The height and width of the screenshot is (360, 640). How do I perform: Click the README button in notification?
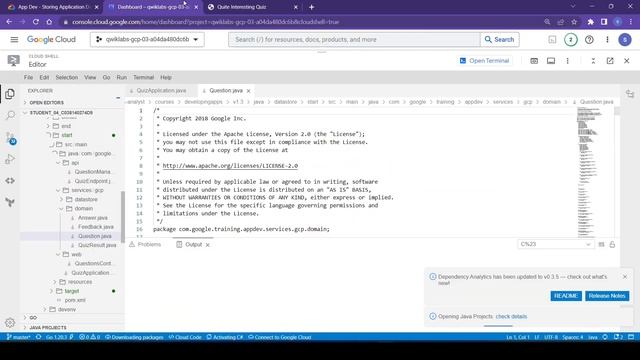click(x=566, y=296)
